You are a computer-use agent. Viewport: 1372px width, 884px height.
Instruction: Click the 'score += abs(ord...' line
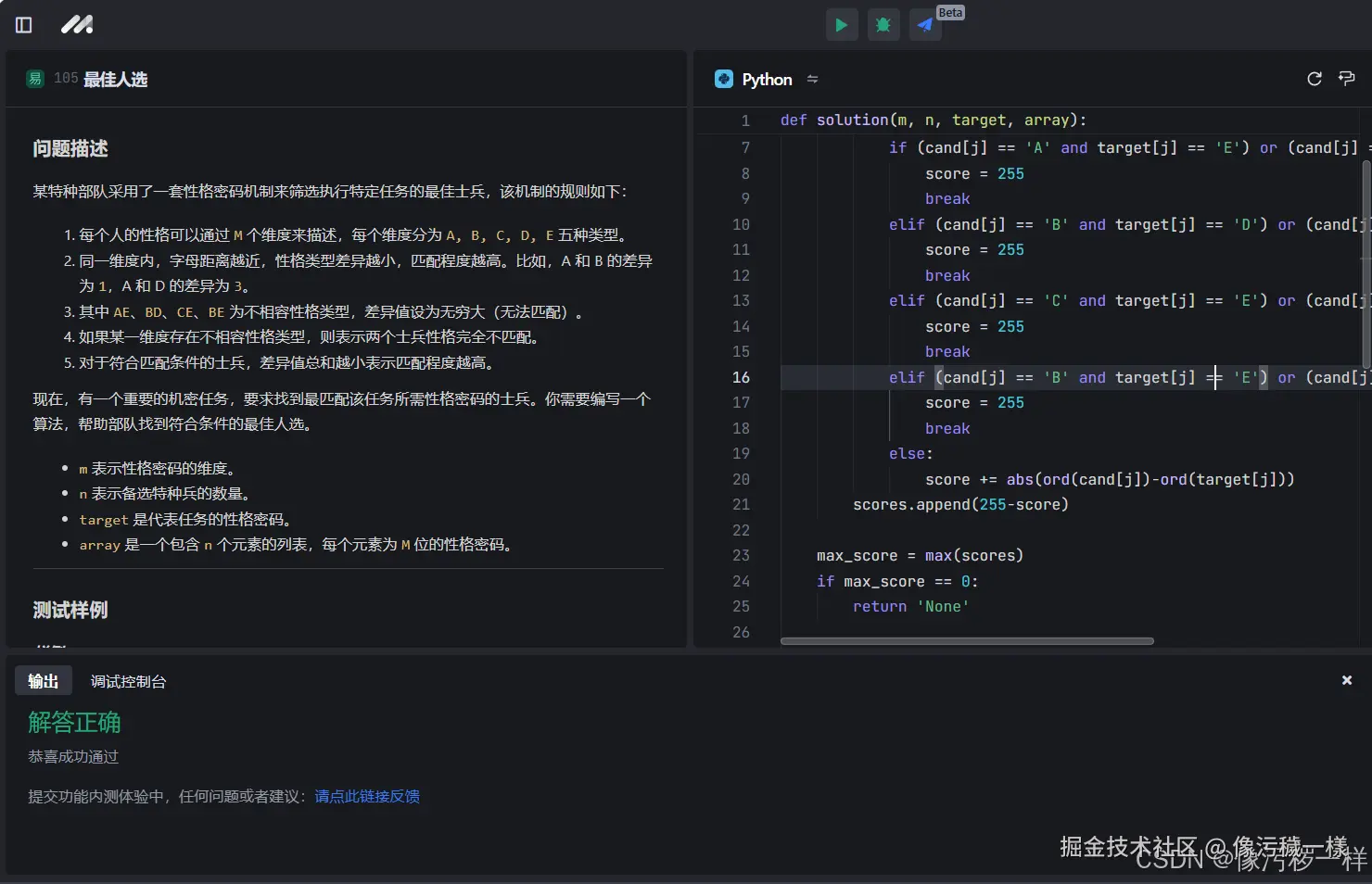click(x=1110, y=479)
